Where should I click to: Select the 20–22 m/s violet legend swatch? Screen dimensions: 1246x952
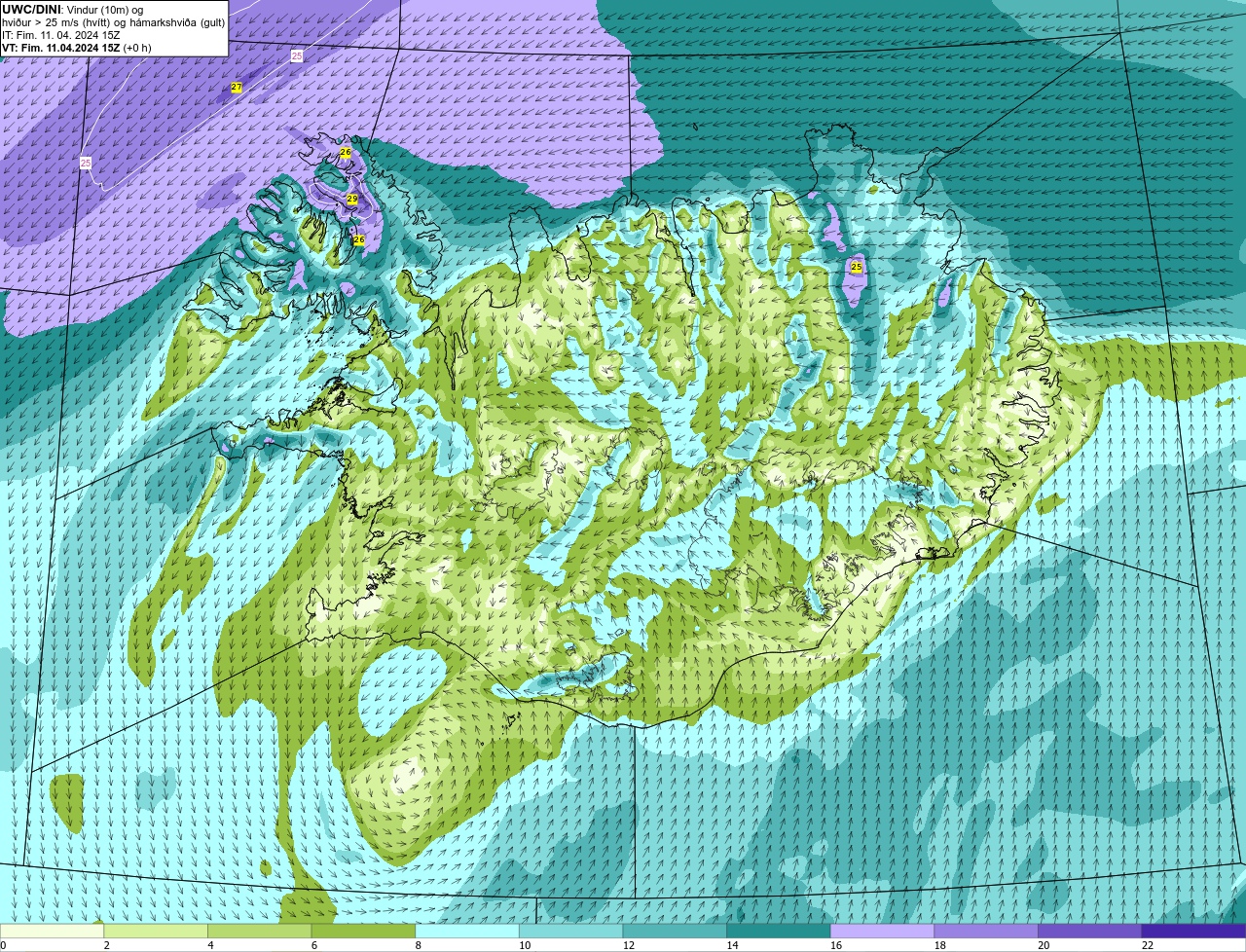pos(1090,931)
